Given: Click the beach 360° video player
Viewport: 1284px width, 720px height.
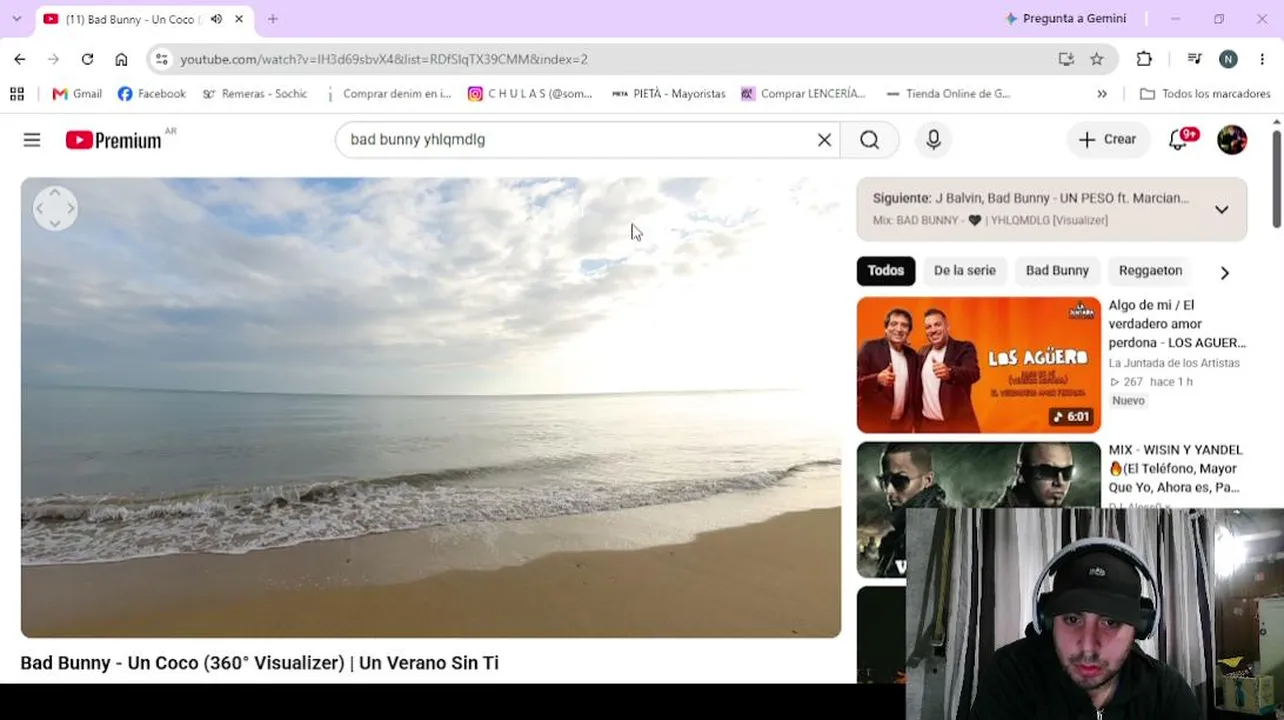Looking at the screenshot, I should (x=431, y=408).
